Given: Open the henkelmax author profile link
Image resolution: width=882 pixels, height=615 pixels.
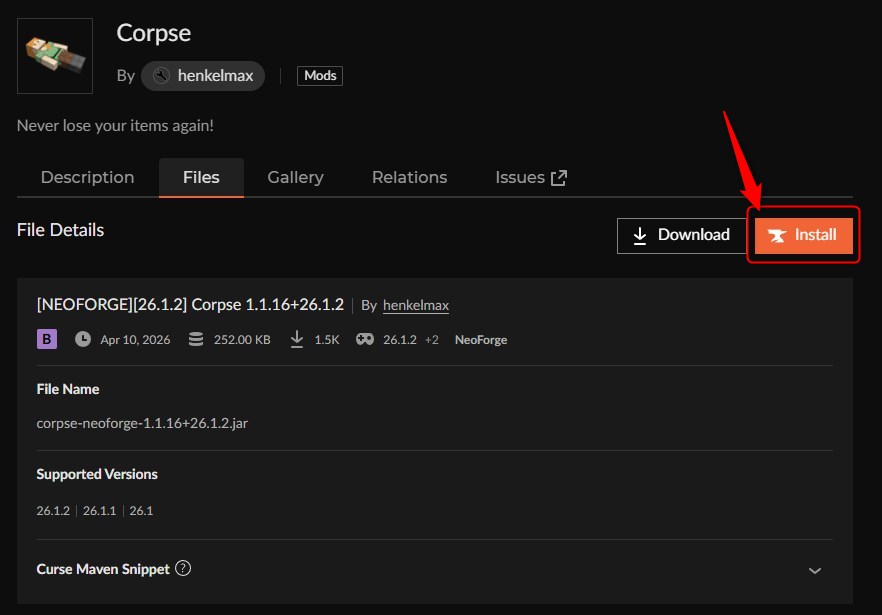Looking at the screenshot, I should pyautogui.click(x=415, y=305).
